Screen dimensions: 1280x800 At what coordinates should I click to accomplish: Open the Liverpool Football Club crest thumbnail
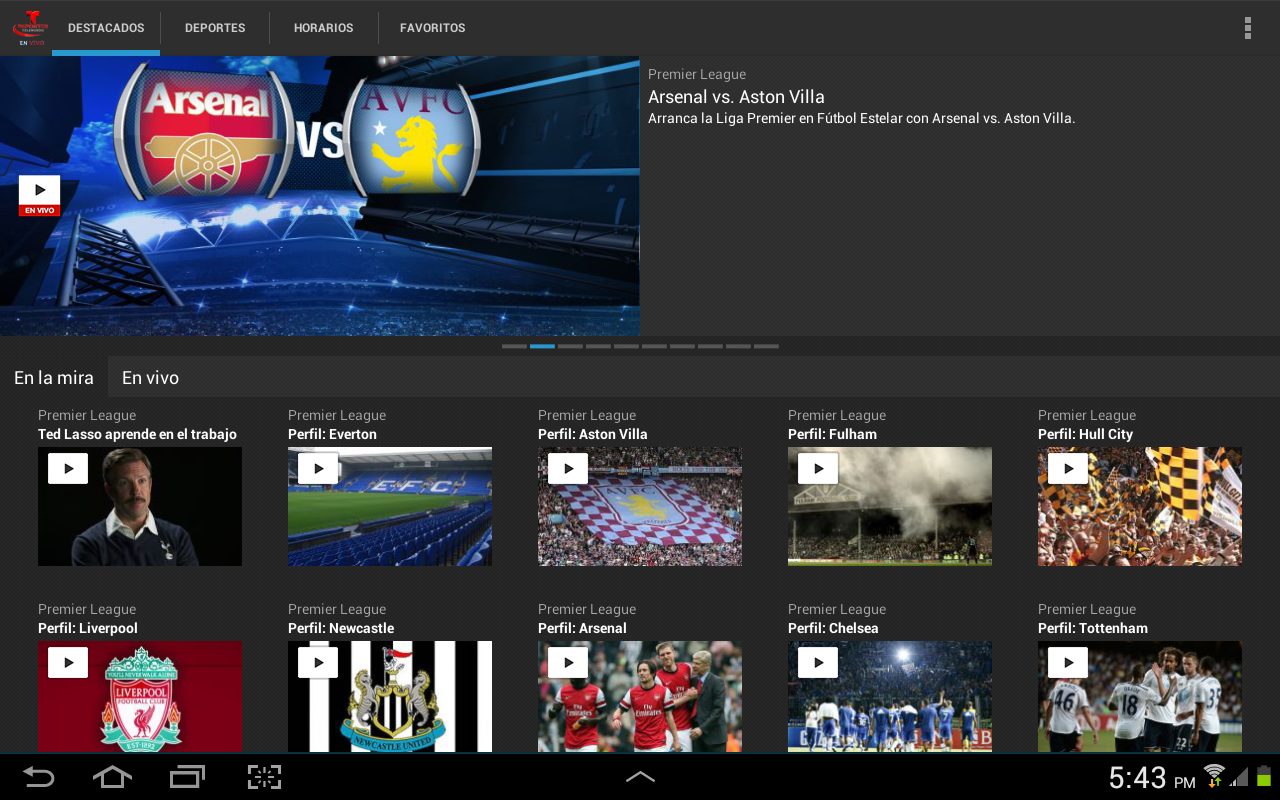(140, 696)
